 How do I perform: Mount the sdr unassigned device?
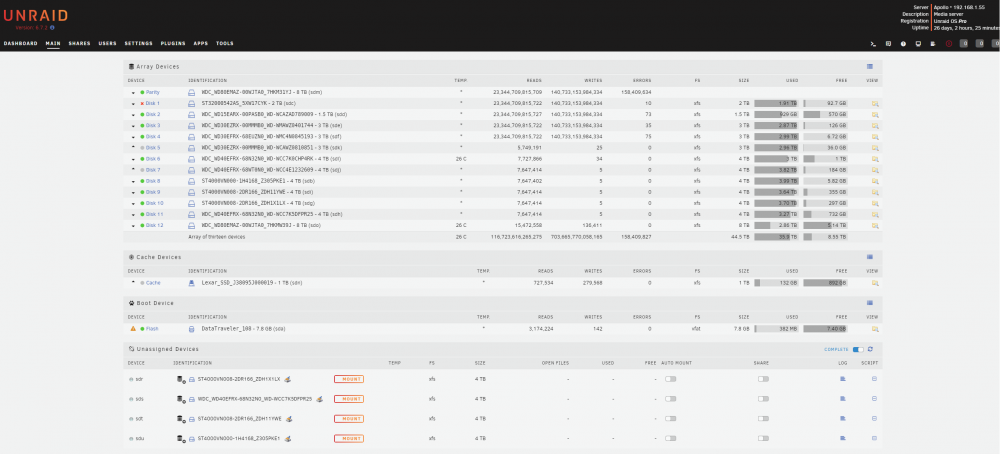(x=349, y=379)
